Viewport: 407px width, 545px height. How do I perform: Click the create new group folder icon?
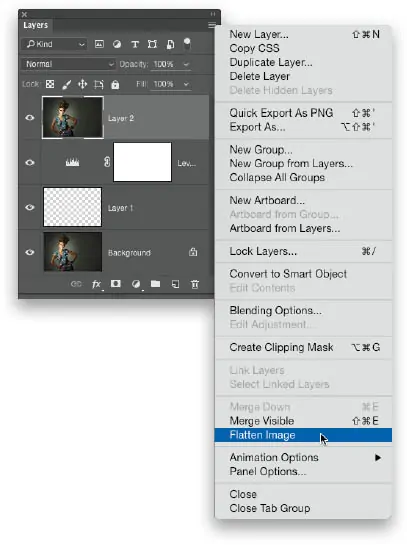155,284
